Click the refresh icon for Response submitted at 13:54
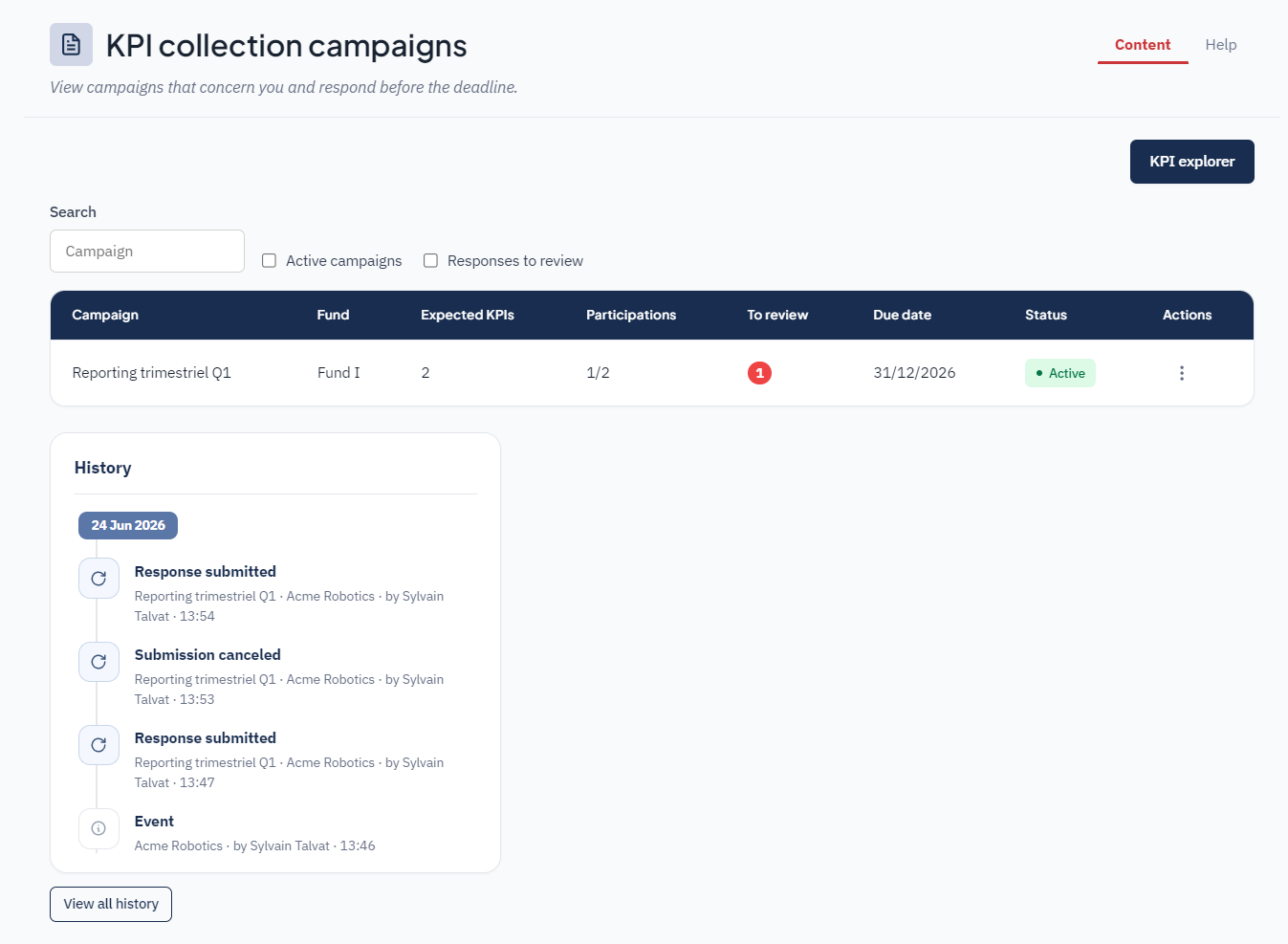The height and width of the screenshot is (944, 1288). point(98,579)
